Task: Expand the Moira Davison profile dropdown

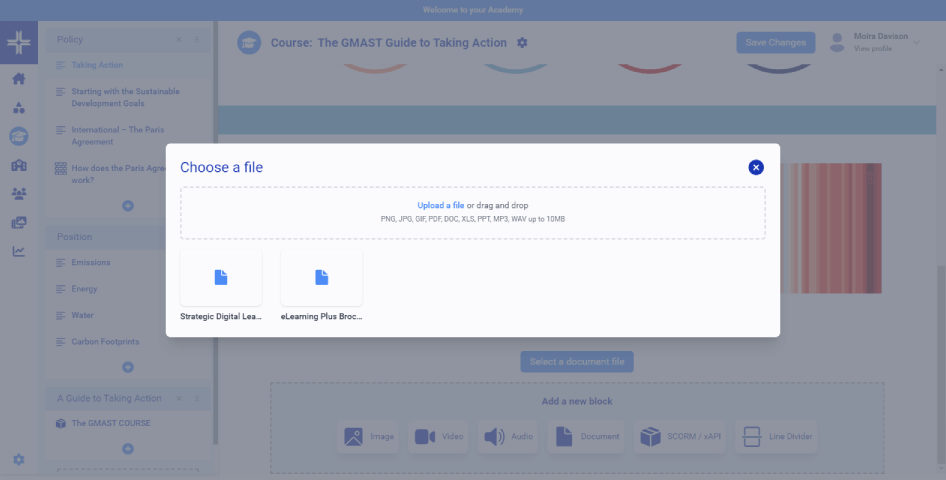Action: point(917,42)
